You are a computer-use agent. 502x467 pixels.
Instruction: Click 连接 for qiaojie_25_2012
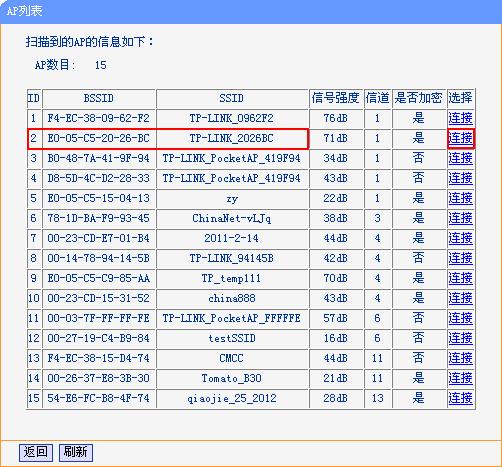click(460, 398)
